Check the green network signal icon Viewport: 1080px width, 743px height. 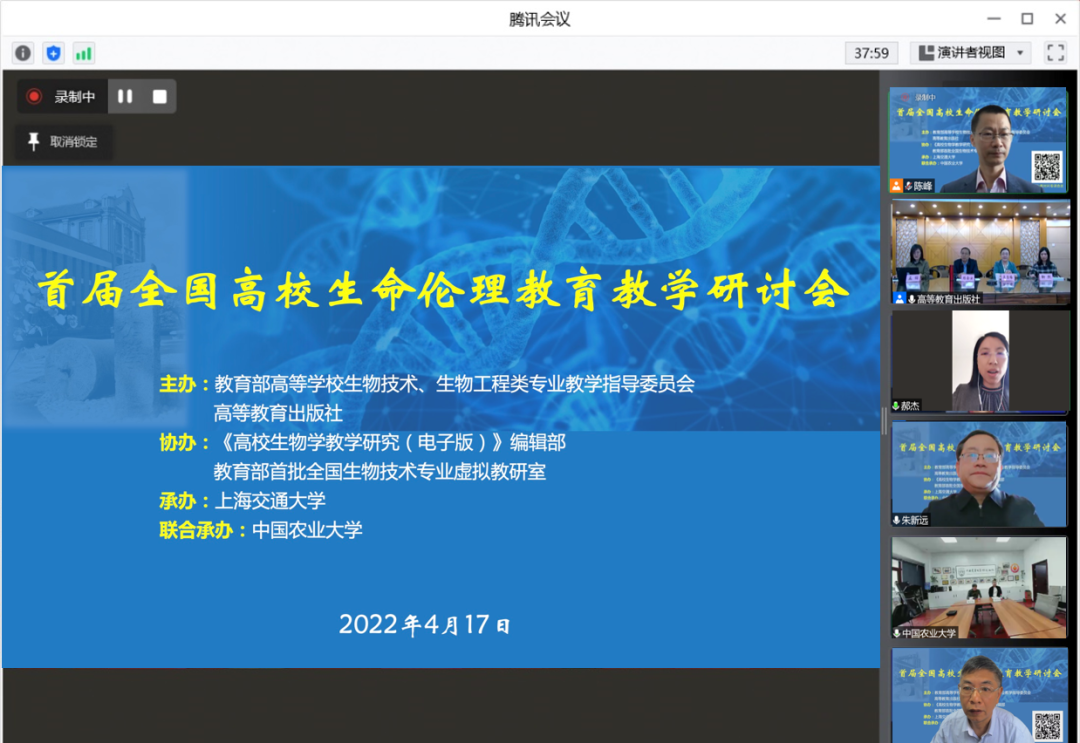pyautogui.click(x=84, y=53)
